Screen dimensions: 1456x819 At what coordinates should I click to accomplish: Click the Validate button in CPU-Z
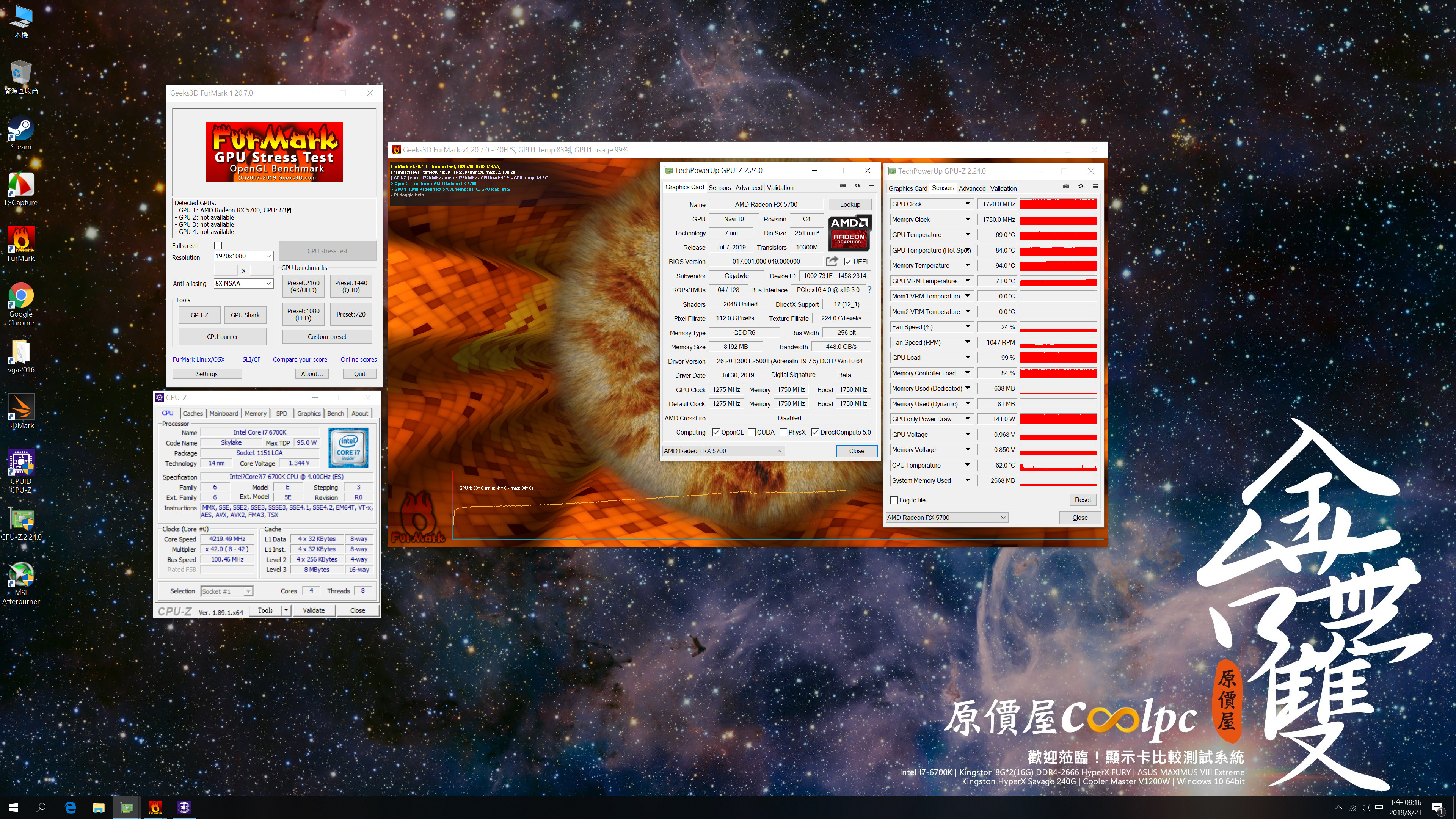tap(314, 610)
